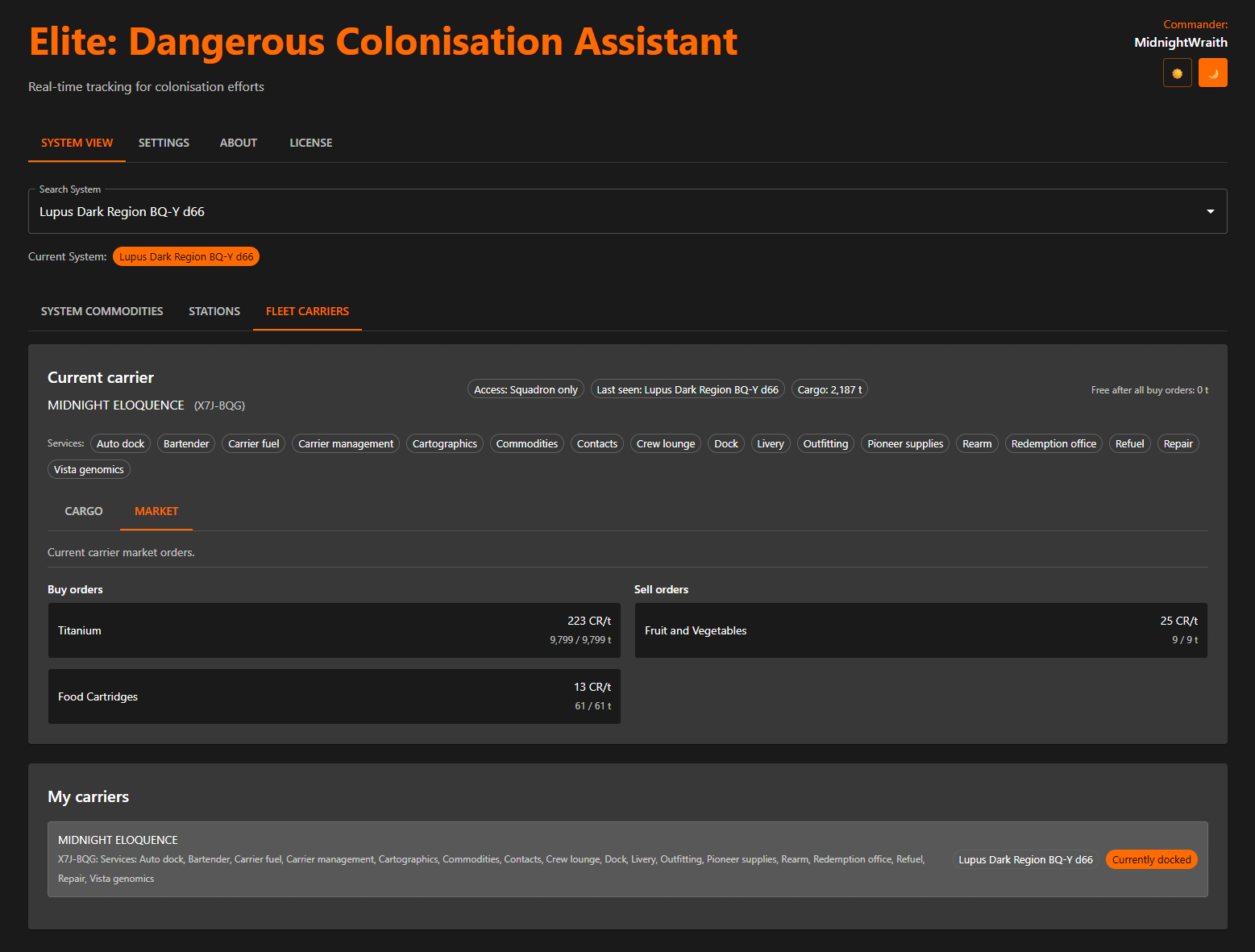
Task: Open the ABOUT tab
Action: pyautogui.click(x=238, y=143)
